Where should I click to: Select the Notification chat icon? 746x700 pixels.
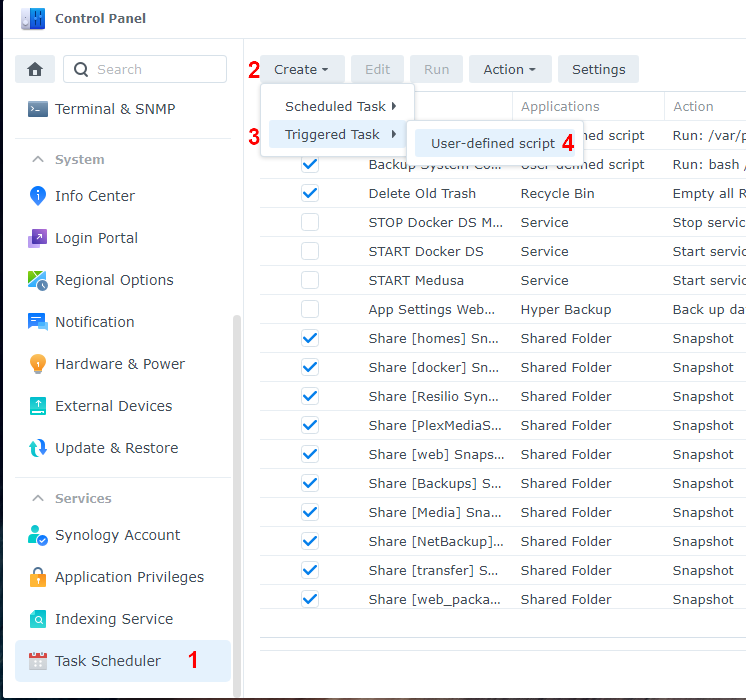[38, 322]
